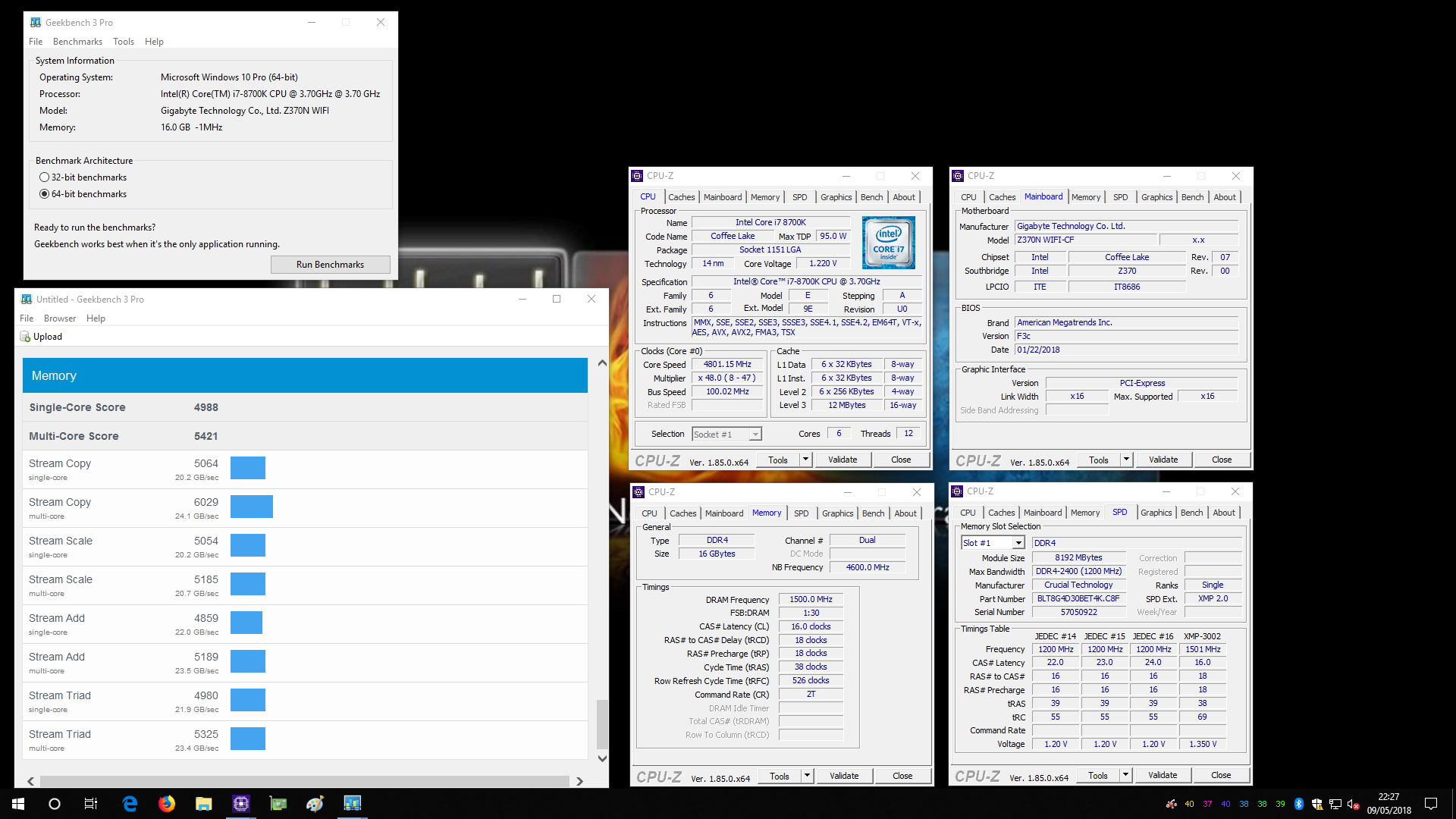Click the Stream Copy single-core score bar
Viewport: 1456px width, 819px height.
point(248,468)
